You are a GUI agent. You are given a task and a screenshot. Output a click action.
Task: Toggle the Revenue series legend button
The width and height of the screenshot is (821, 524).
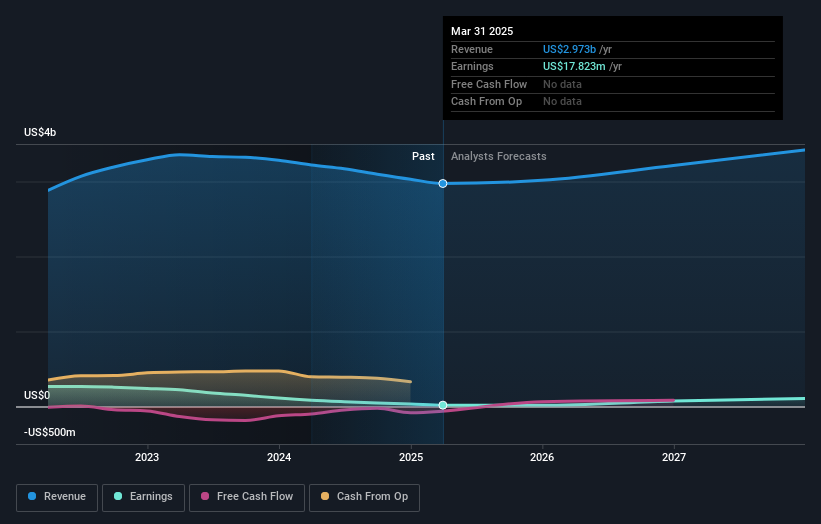coord(57,497)
